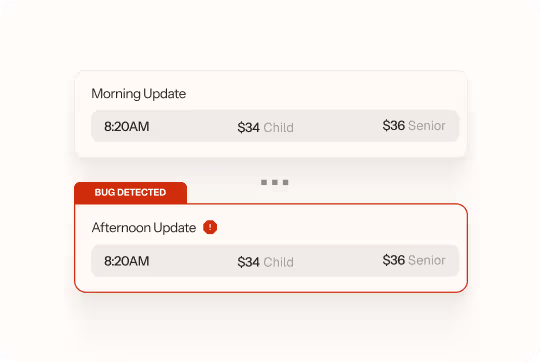
Task: Click the Morning Update card background
Action: point(271,114)
